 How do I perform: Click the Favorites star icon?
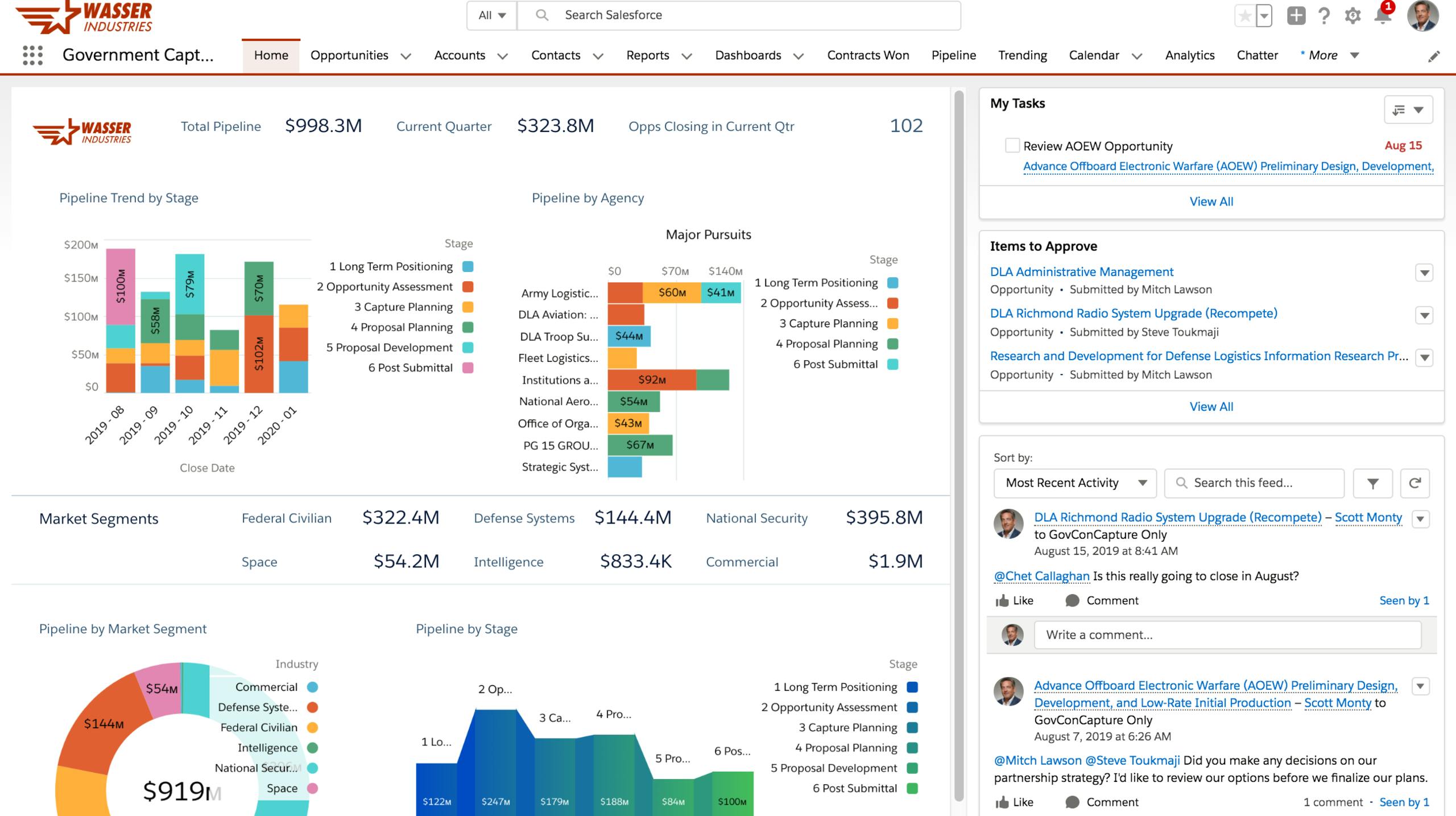coord(1244,15)
